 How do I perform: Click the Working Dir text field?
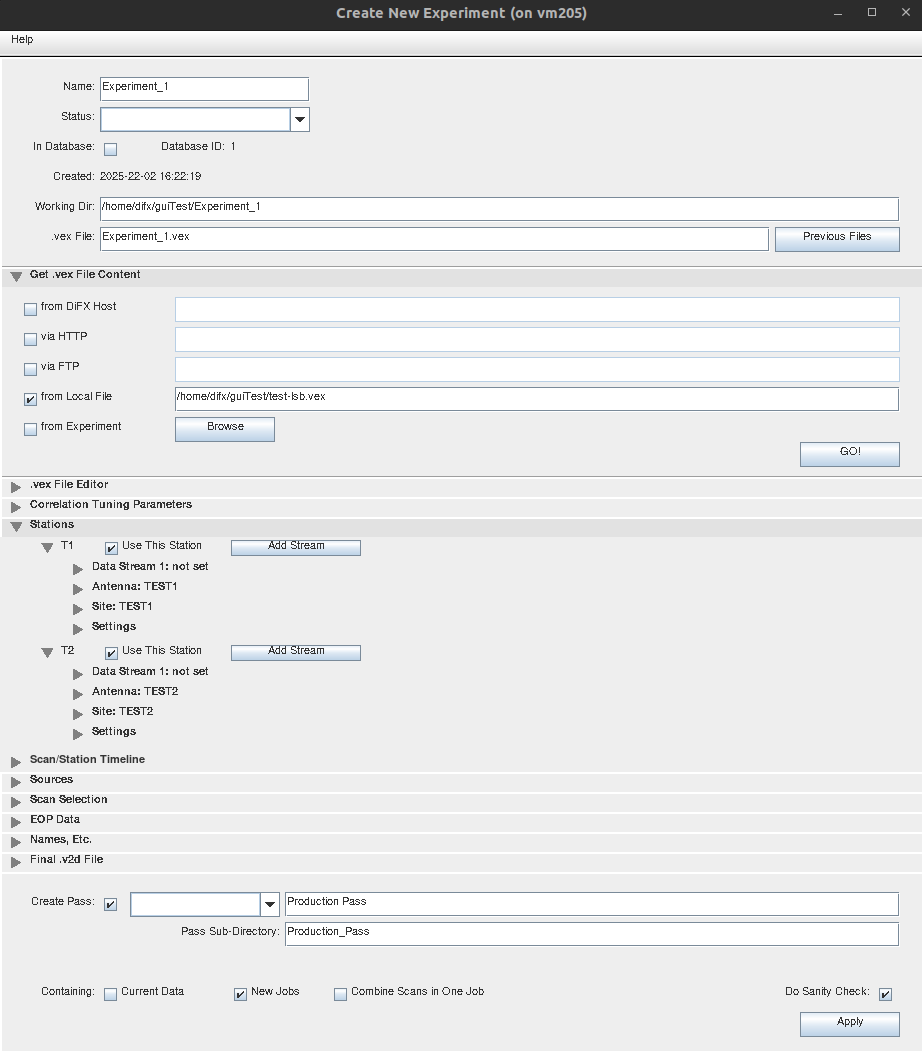(498, 208)
